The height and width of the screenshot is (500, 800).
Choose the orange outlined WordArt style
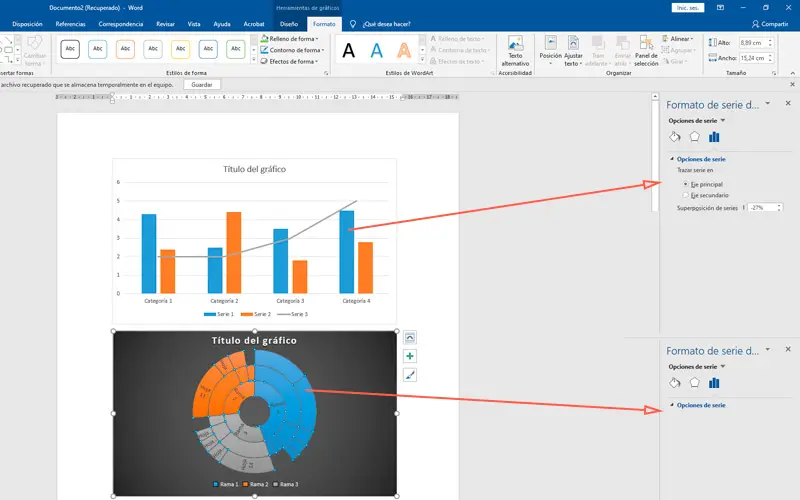(x=404, y=51)
